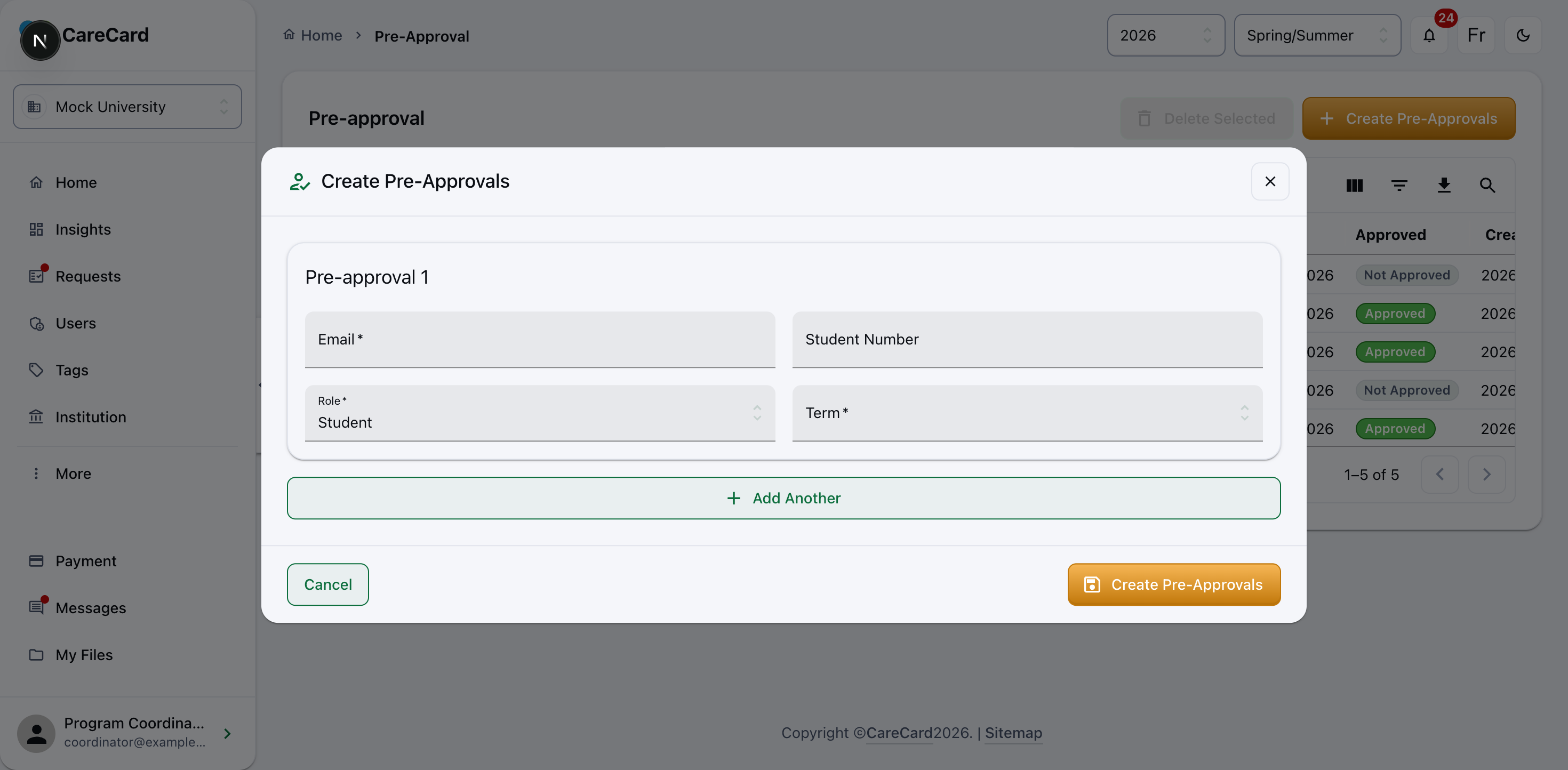The image size is (1568, 770).
Task: Submit with orange Create Pre-Approvals dialog button
Action: pos(1173,584)
